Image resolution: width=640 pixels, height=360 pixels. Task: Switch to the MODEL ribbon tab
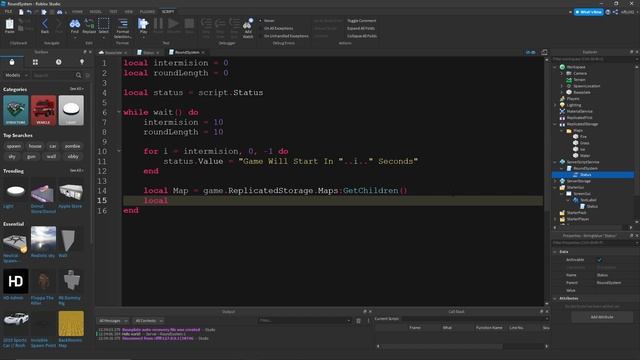tap(96, 12)
